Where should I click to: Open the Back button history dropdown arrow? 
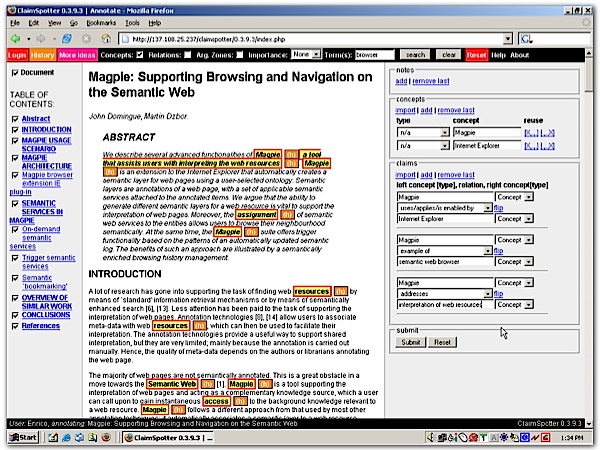click(28, 39)
